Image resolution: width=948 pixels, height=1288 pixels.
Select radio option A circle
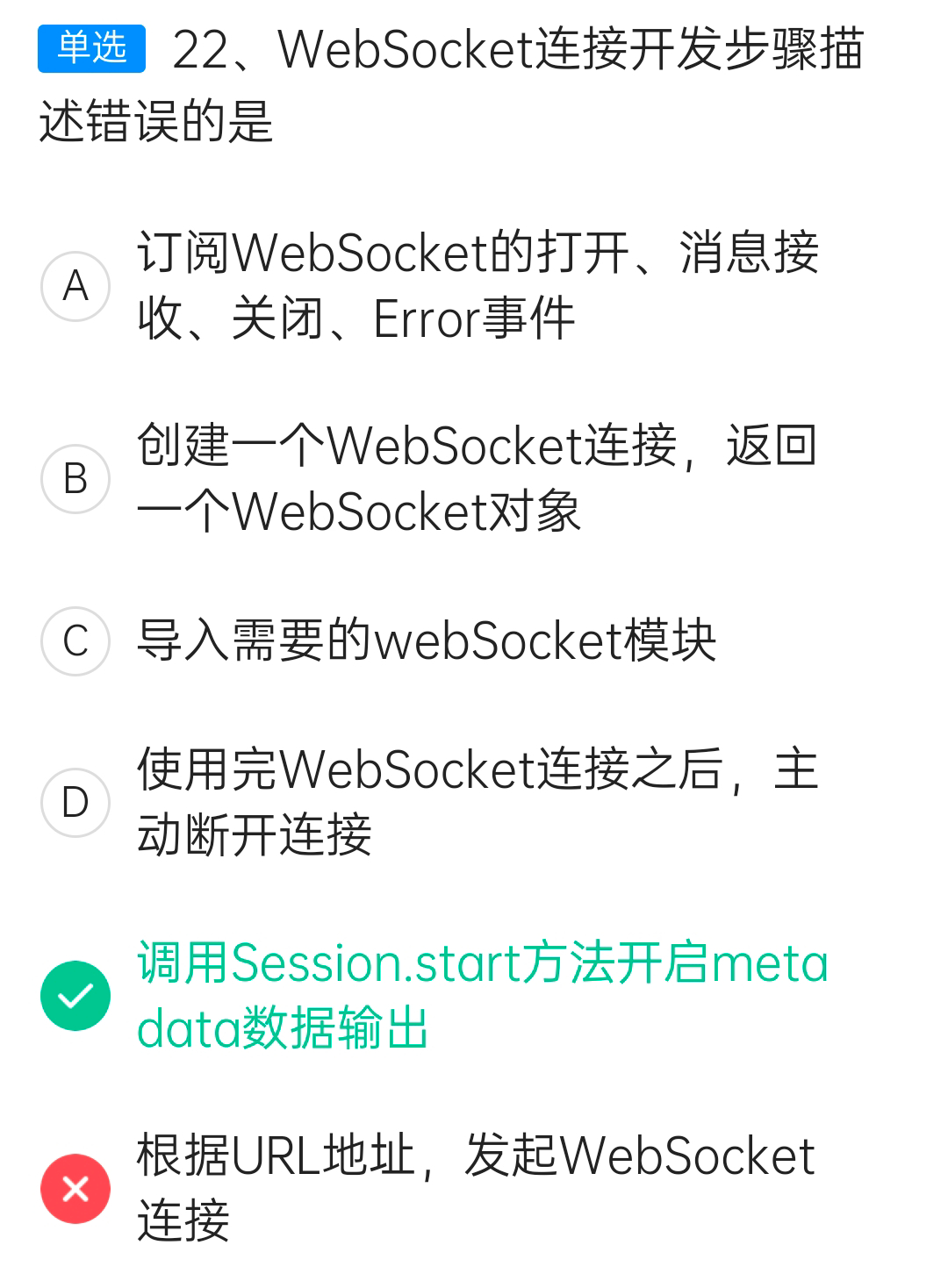pos(75,286)
